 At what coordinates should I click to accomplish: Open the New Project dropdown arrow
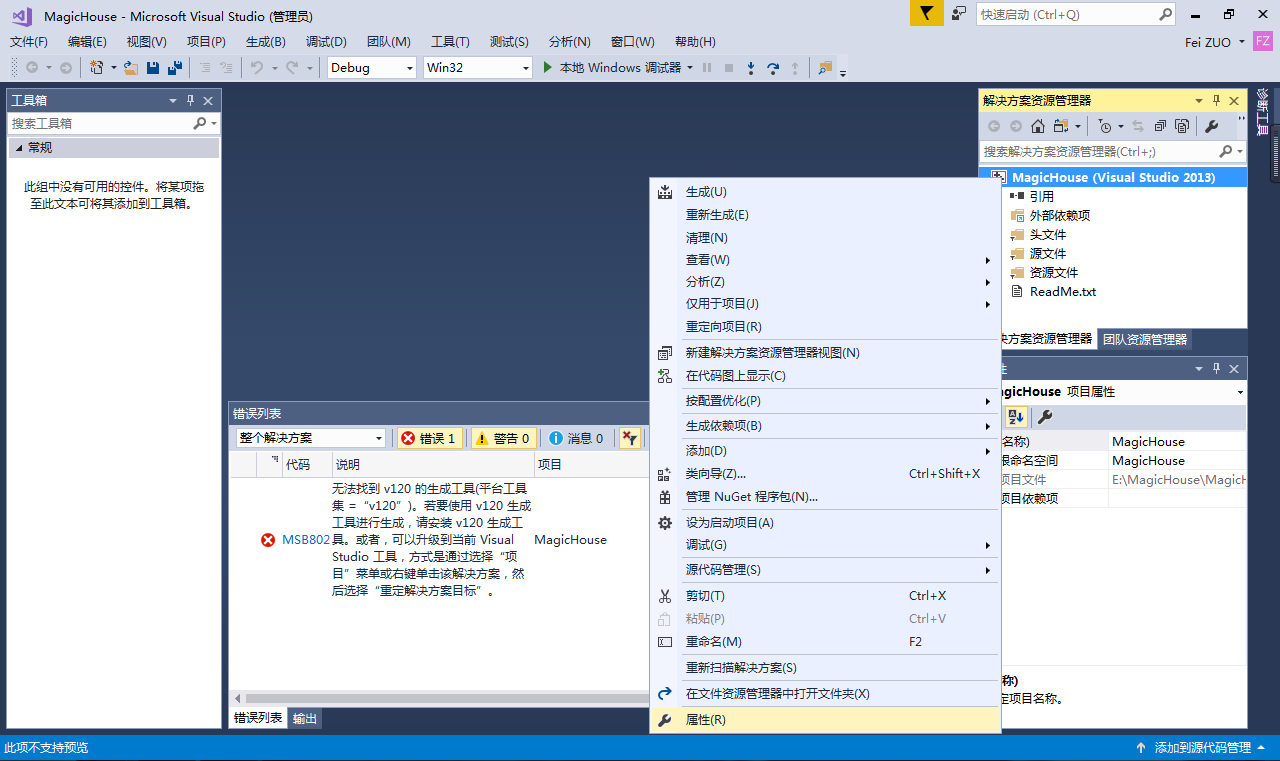tap(113, 68)
